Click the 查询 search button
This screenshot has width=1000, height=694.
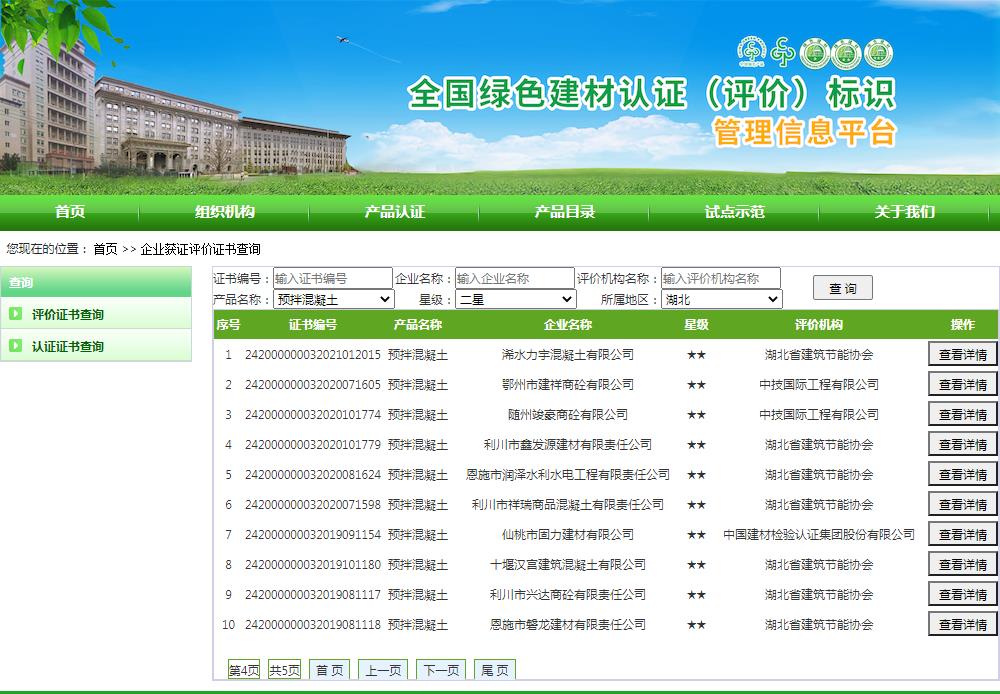pos(842,288)
